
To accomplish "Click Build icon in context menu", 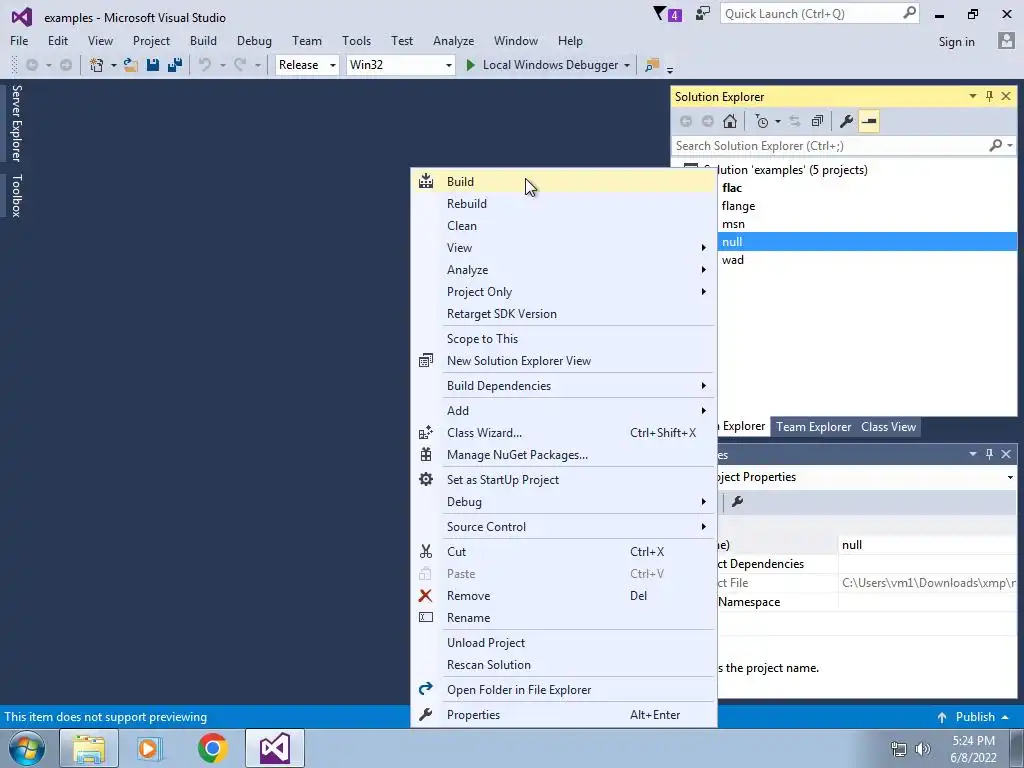I will pos(426,182).
